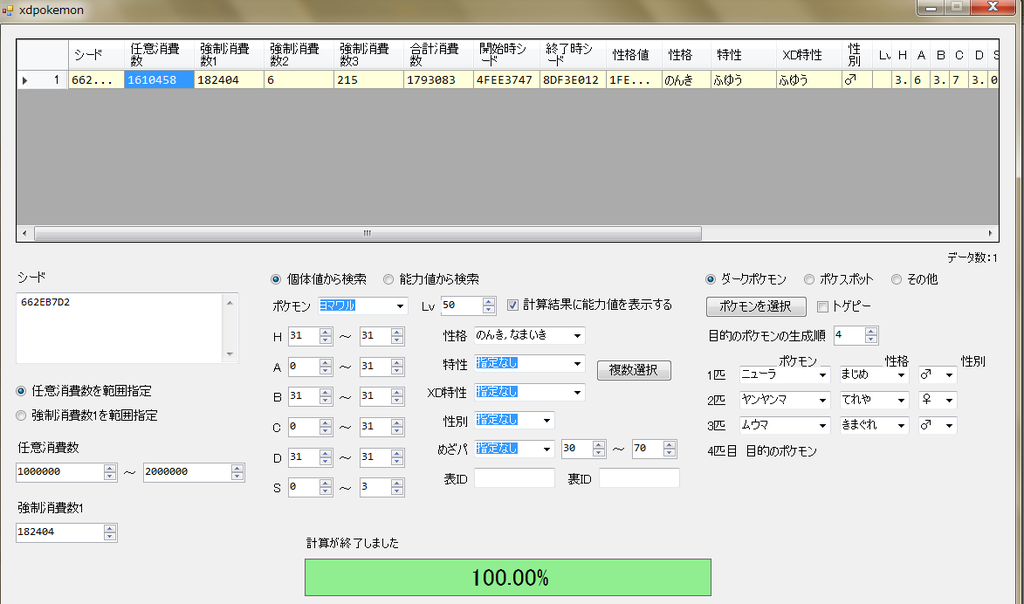Click 任意消費数 maximum field 2000000

194,472
